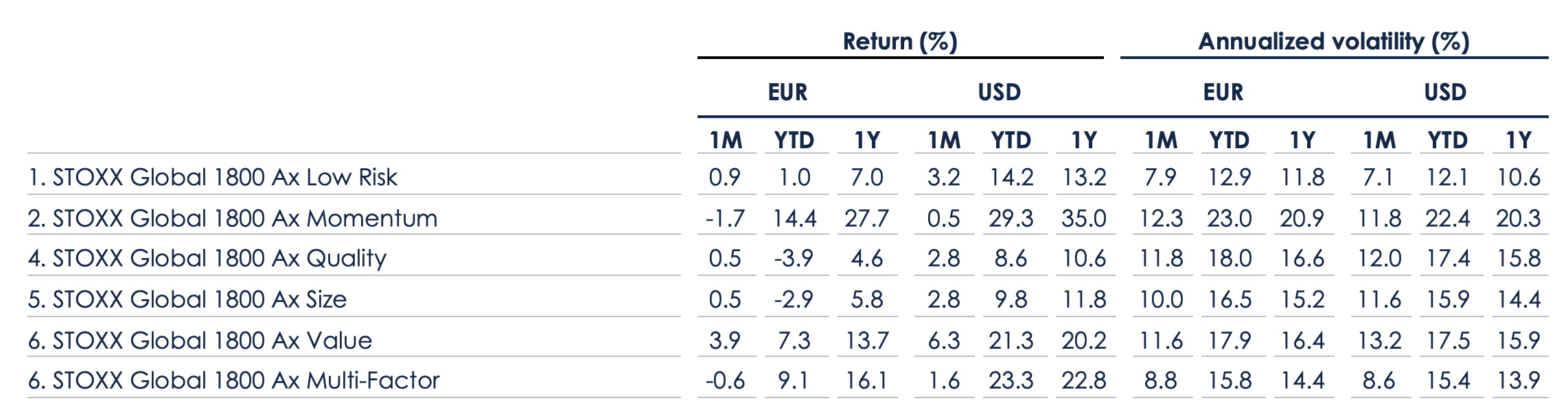Click the EUR header under Annualized volatility
Viewport: 1568px width, 405px height.
1223,93
